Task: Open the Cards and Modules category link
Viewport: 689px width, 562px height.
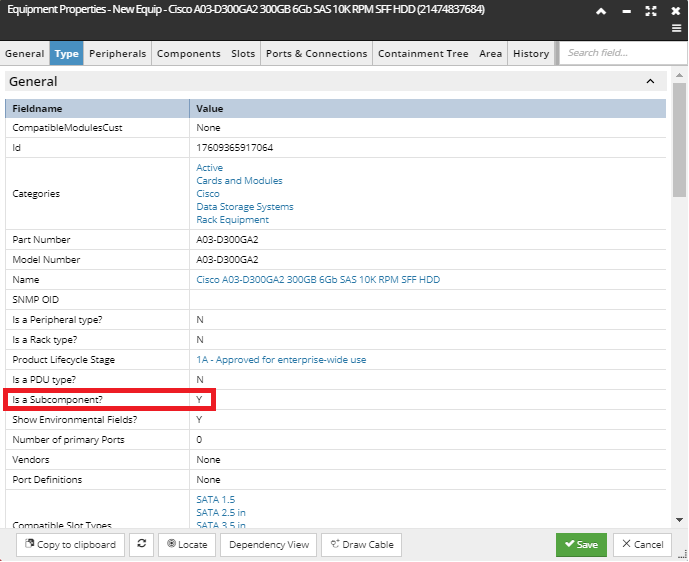Action: (x=239, y=181)
